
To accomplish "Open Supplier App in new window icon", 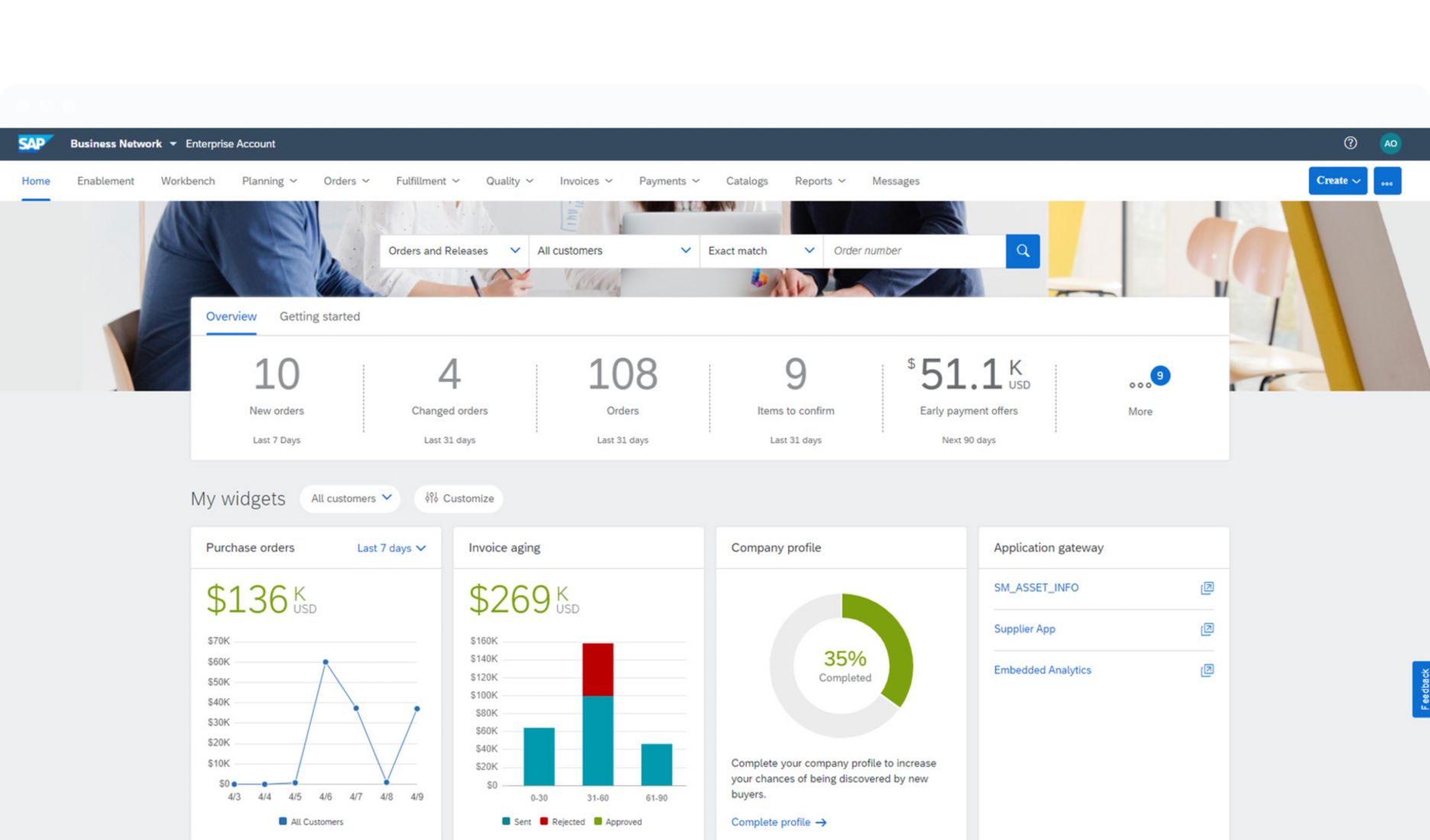I will [x=1208, y=629].
